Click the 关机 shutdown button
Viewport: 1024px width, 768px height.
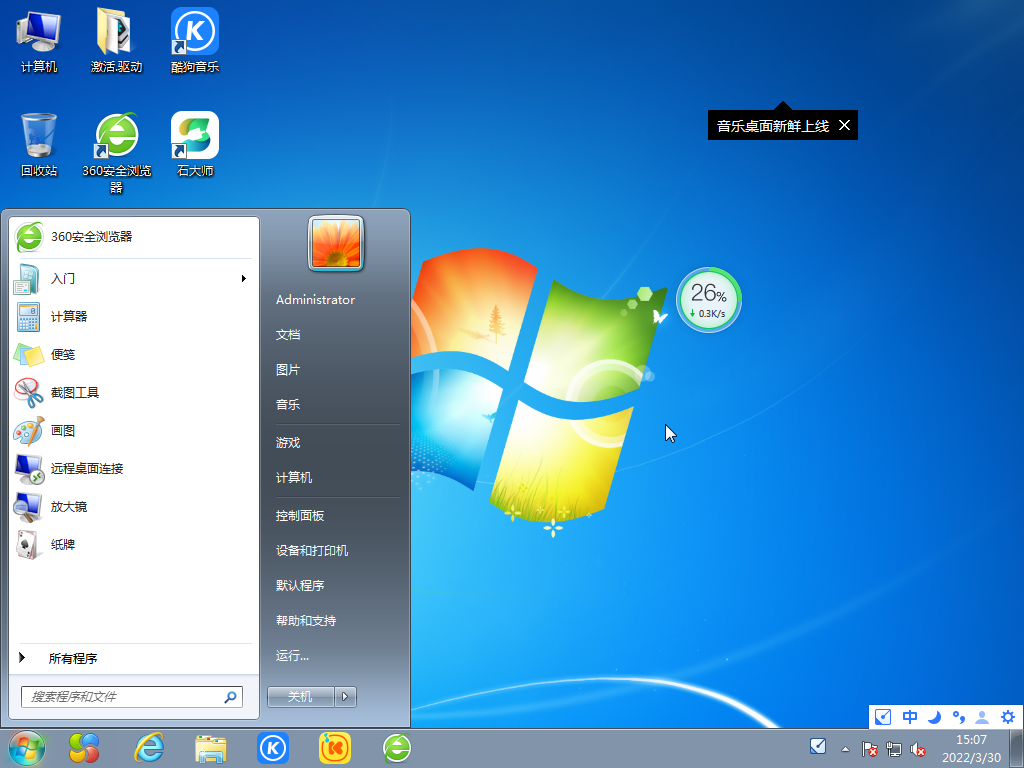(300, 696)
